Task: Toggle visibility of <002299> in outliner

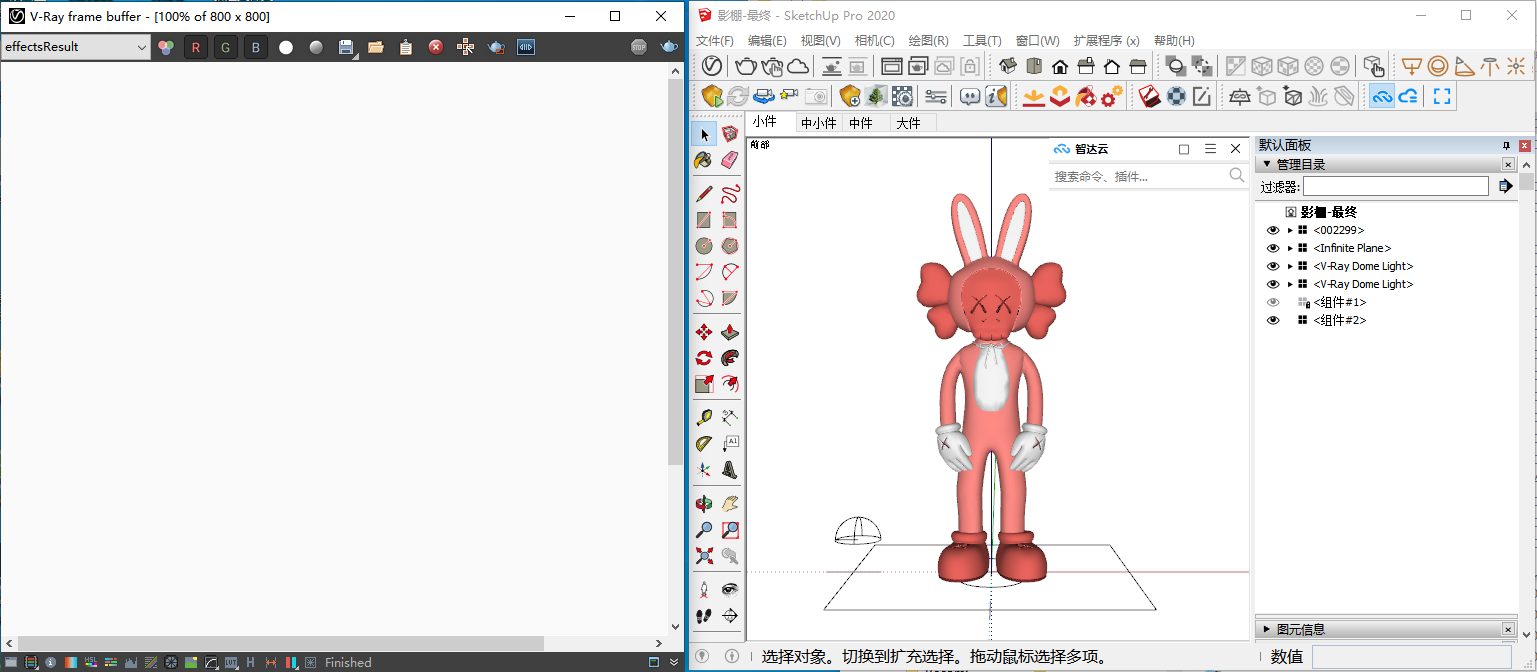Action: tap(1273, 230)
